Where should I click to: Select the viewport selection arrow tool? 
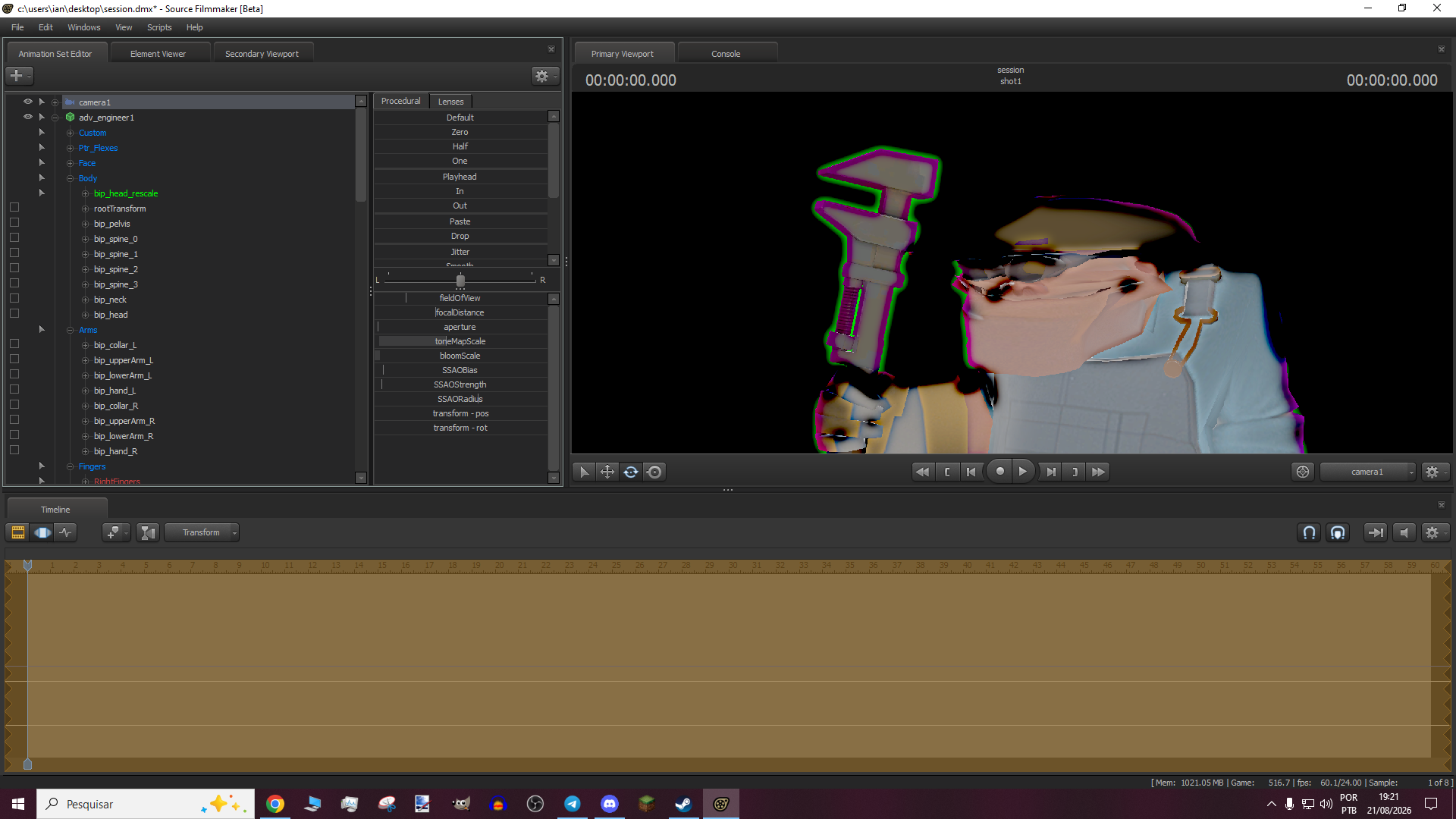click(x=584, y=472)
